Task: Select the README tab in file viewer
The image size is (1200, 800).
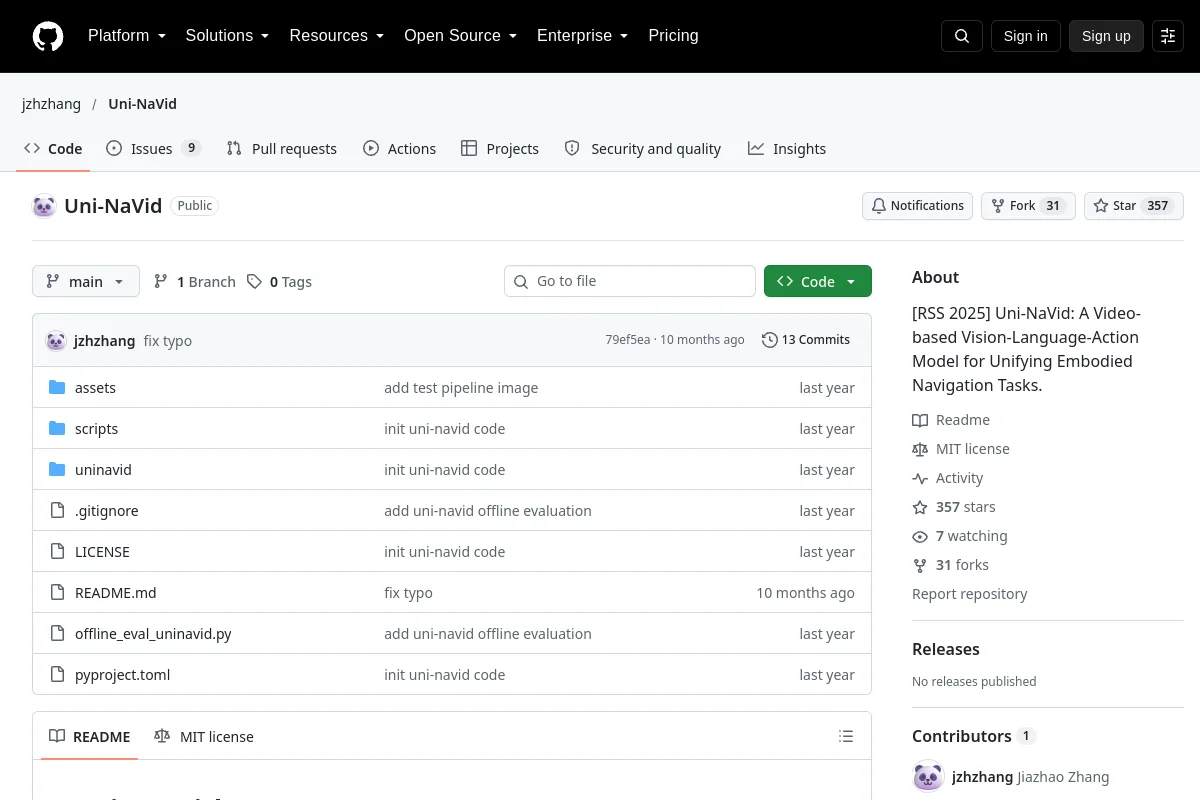Action: pyautogui.click(x=90, y=737)
